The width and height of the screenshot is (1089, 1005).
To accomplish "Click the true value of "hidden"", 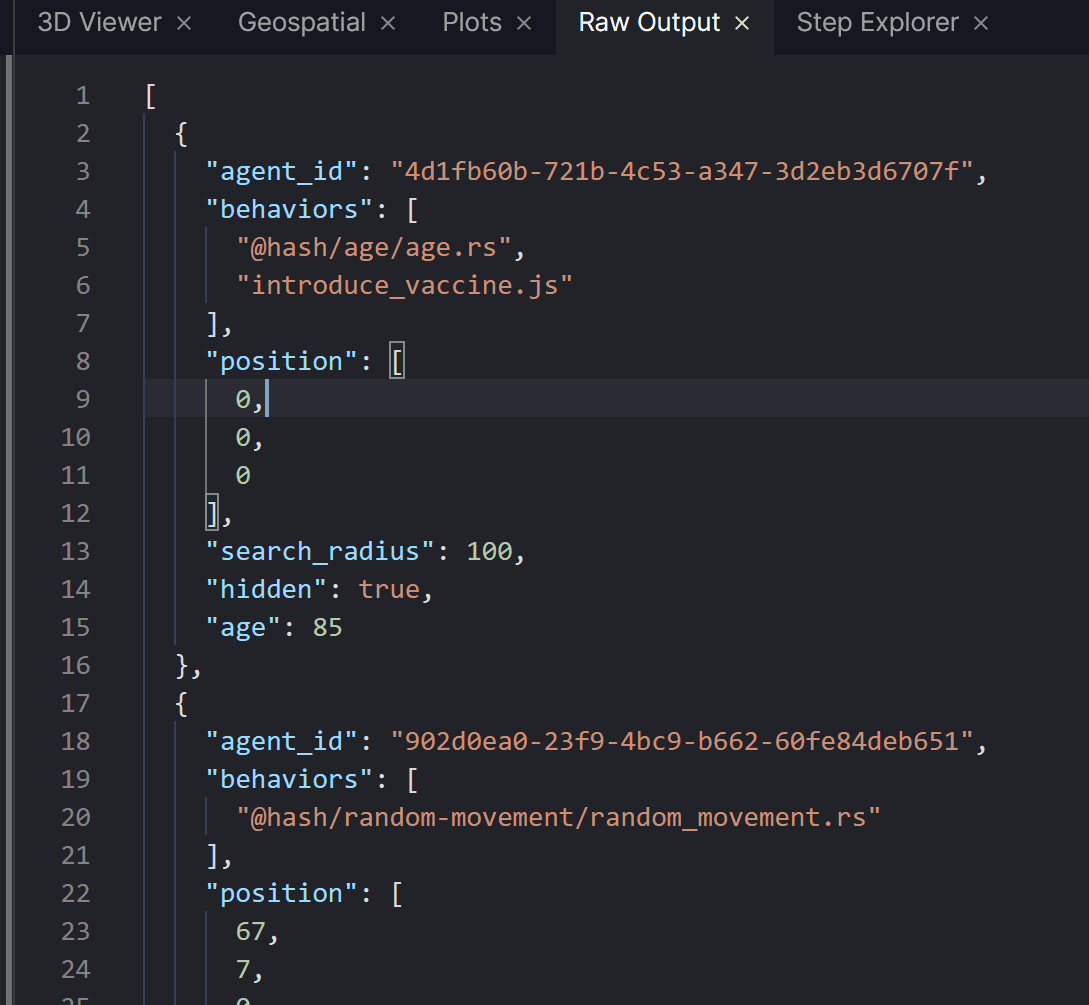I will [389, 589].
